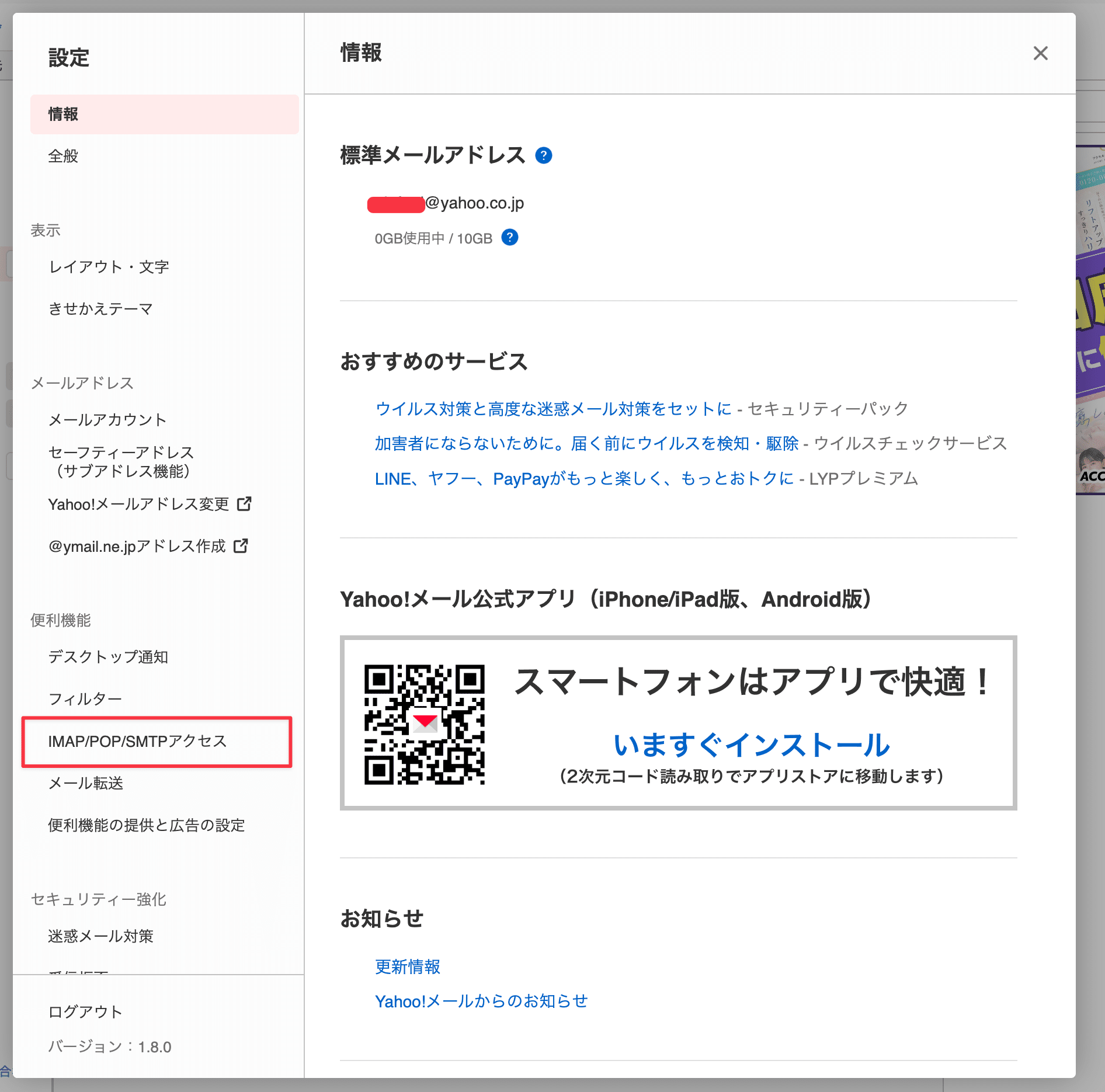The image size is (1105, 1092).
Task: Open レイアウト・文字 settings
Action: coord(109,267)
